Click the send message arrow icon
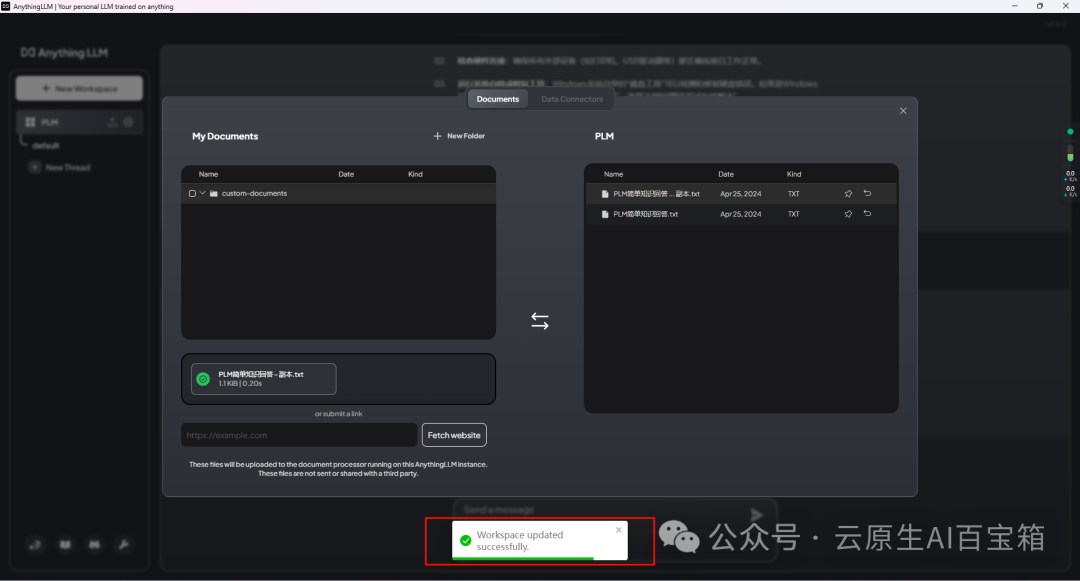 coord(756,514)
